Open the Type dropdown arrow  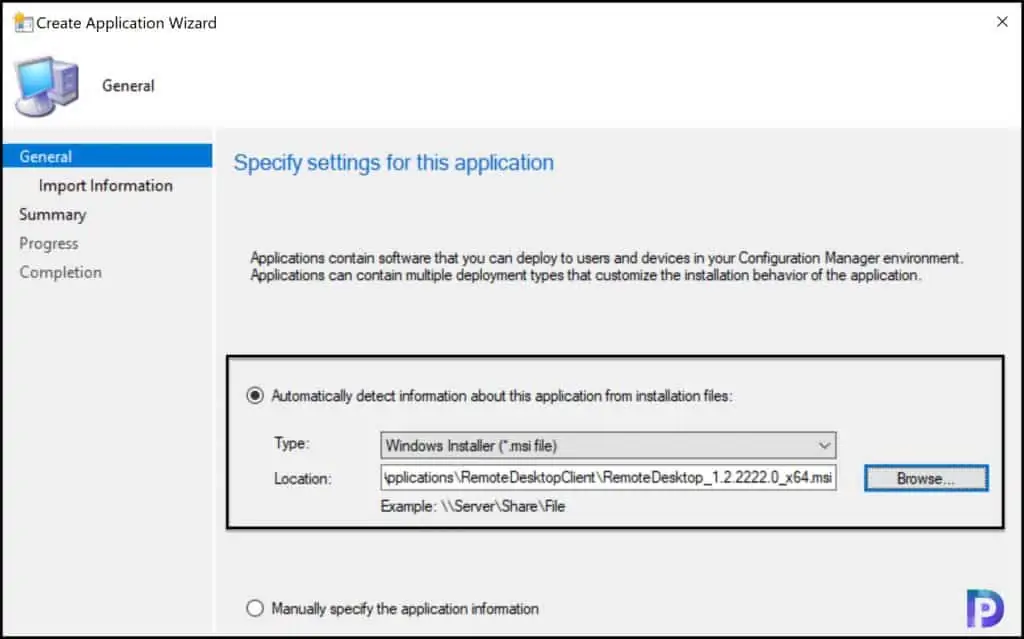point(824,446)
